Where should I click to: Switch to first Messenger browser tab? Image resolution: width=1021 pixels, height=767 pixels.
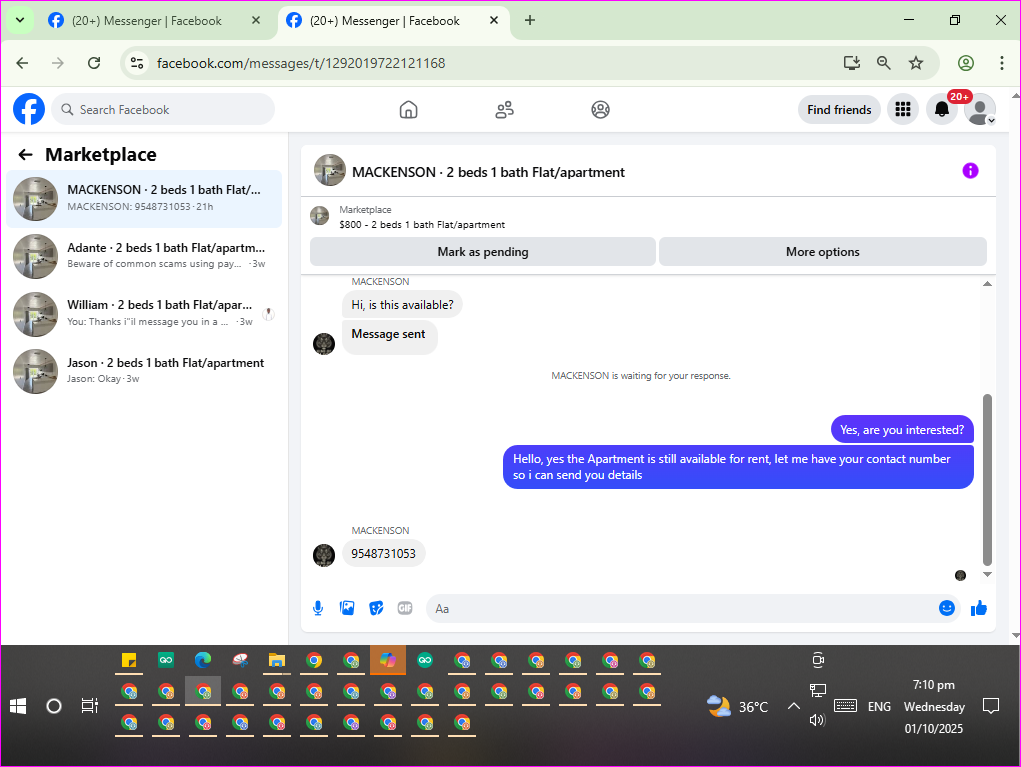click(x=147, y=21)
